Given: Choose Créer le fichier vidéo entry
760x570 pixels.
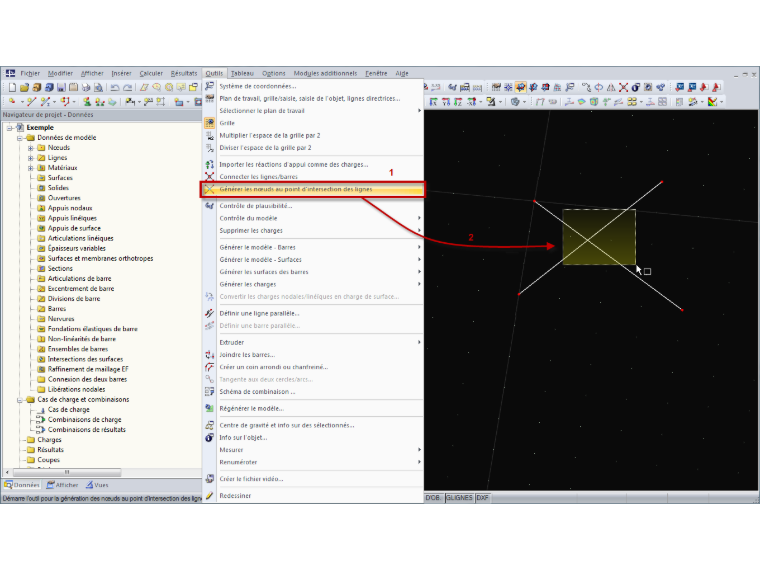Looking at the screenshot, I should 313,479.
